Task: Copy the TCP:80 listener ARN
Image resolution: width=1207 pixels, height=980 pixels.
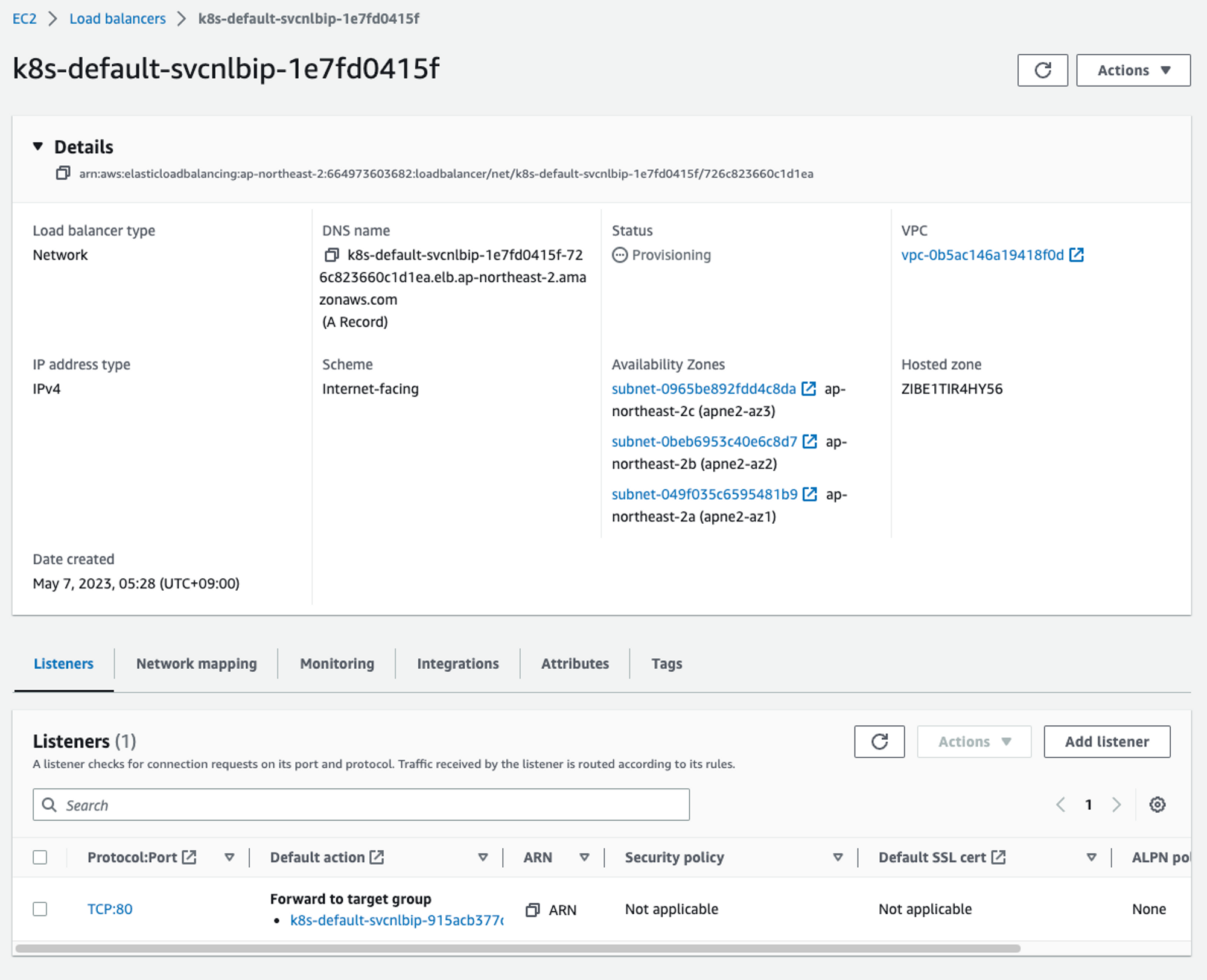Action: (x=532, y=909)
